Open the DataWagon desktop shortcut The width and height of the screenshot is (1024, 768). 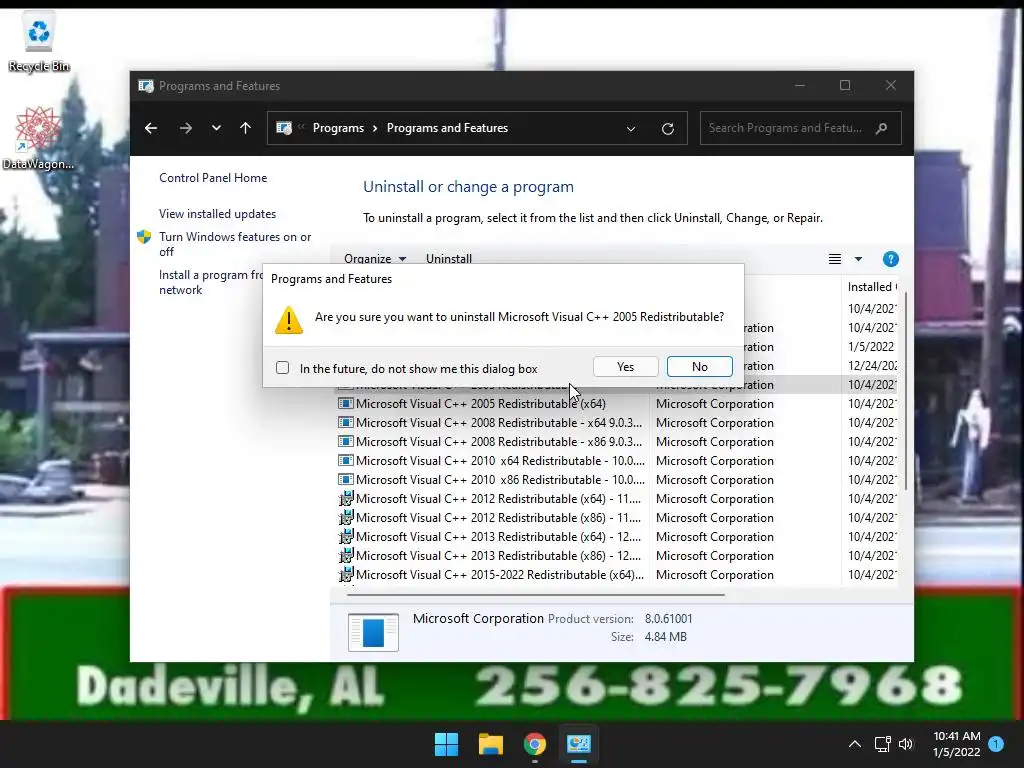(x=38, y=138)
